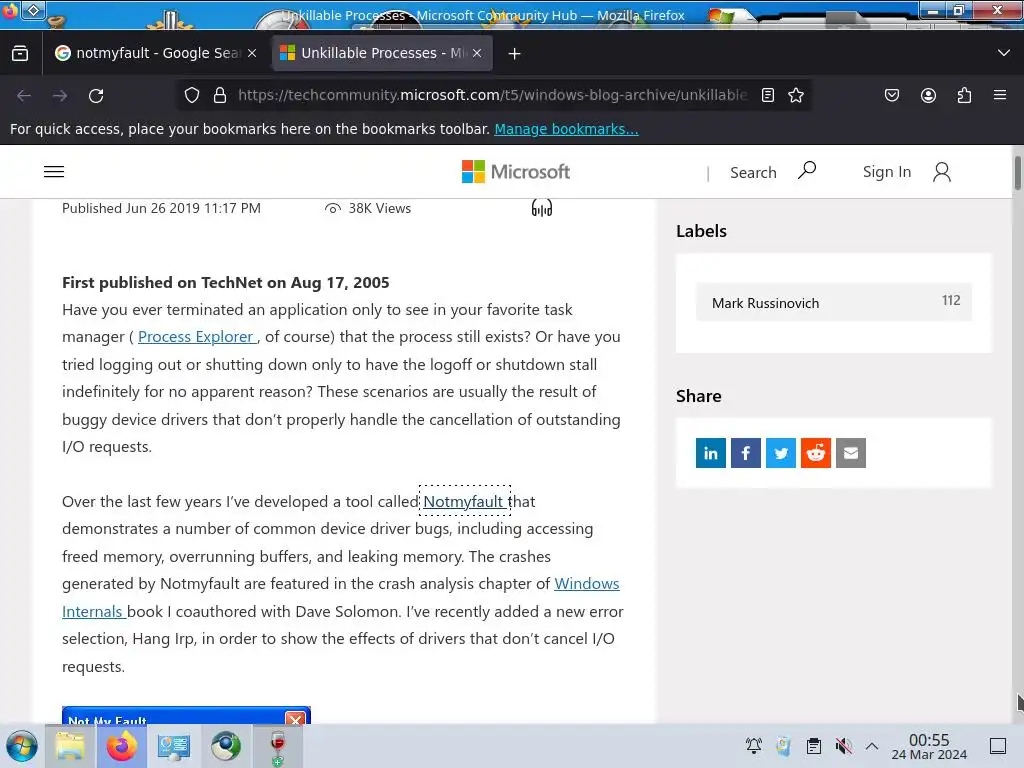Show site security padlock info
1024x768 pixels.
[x=220, y=95]
